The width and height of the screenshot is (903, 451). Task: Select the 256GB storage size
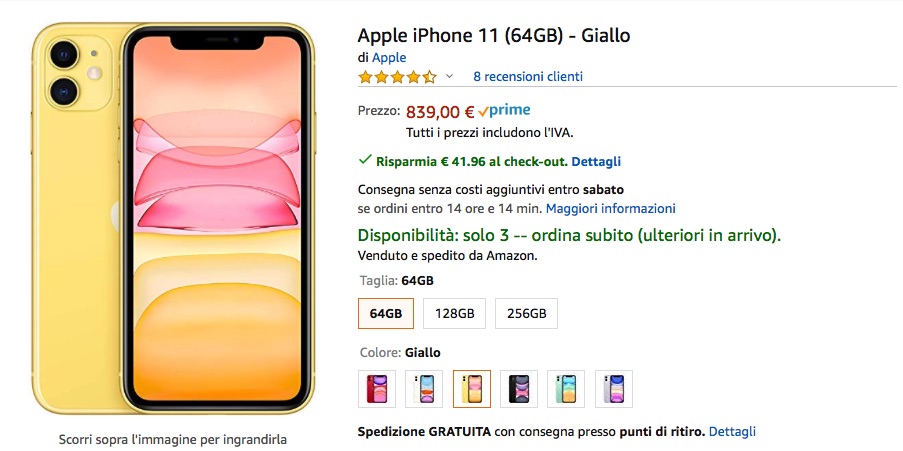coord(526,314)
